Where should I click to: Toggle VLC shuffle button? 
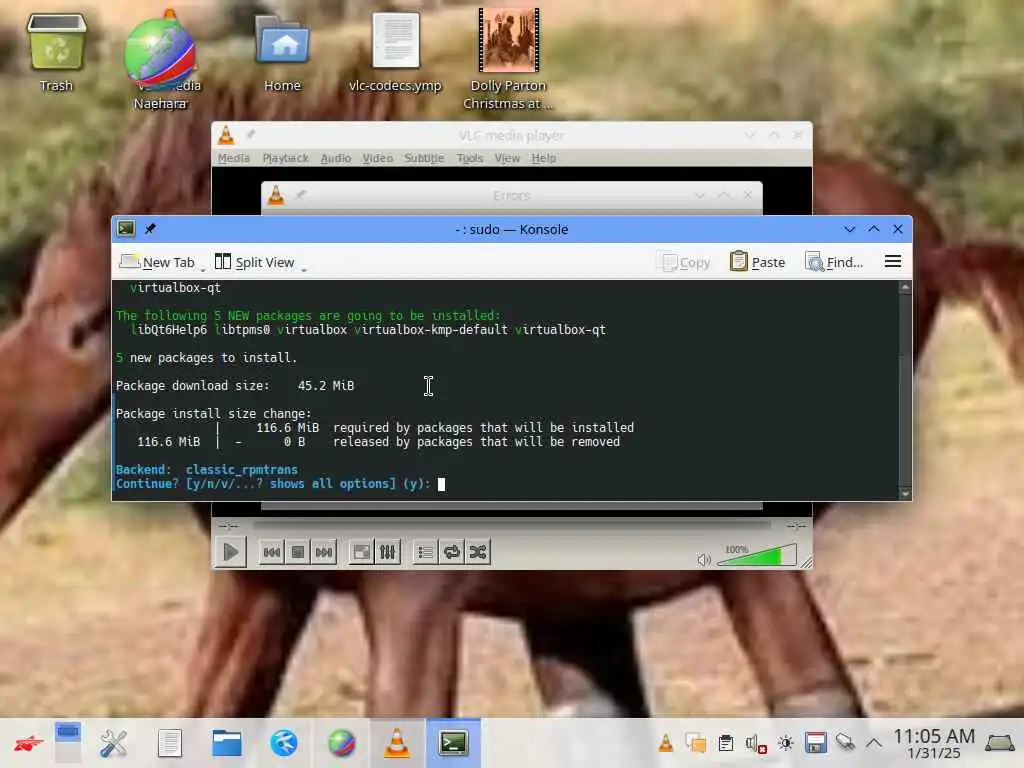coord(477,552)
